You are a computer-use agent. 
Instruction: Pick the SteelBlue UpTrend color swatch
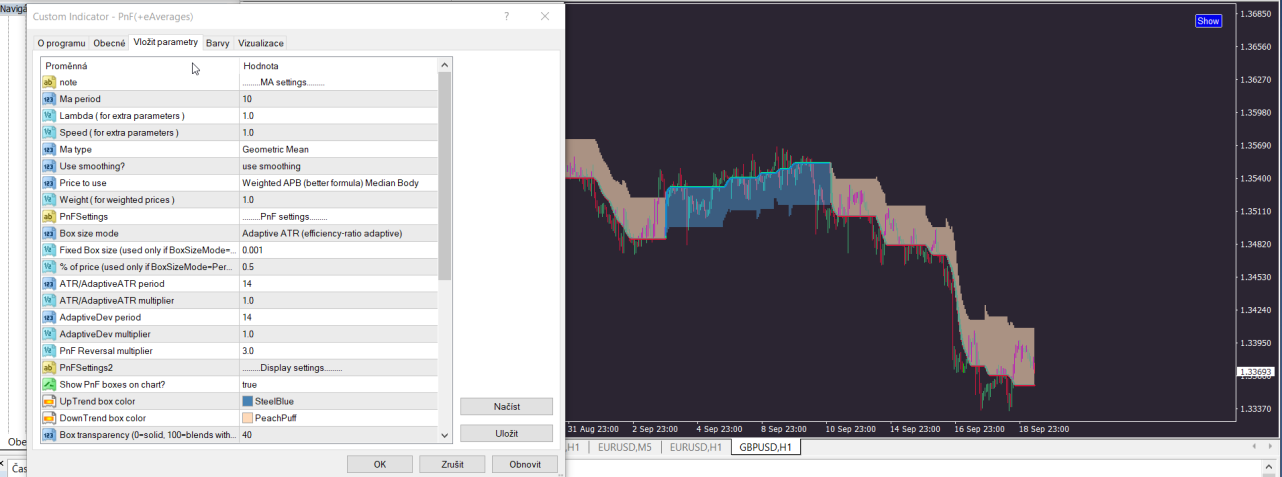coord(248,401)
